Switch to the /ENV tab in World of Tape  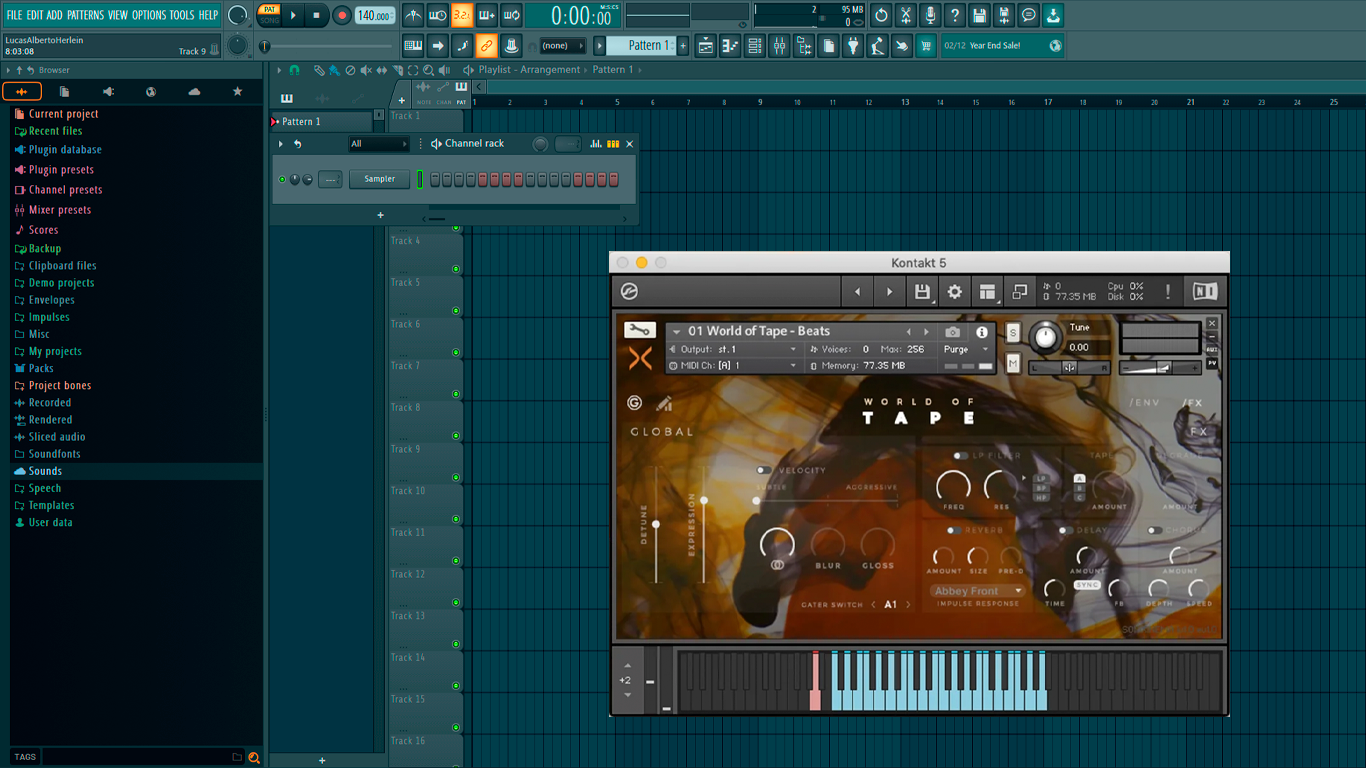point(1144,404)
